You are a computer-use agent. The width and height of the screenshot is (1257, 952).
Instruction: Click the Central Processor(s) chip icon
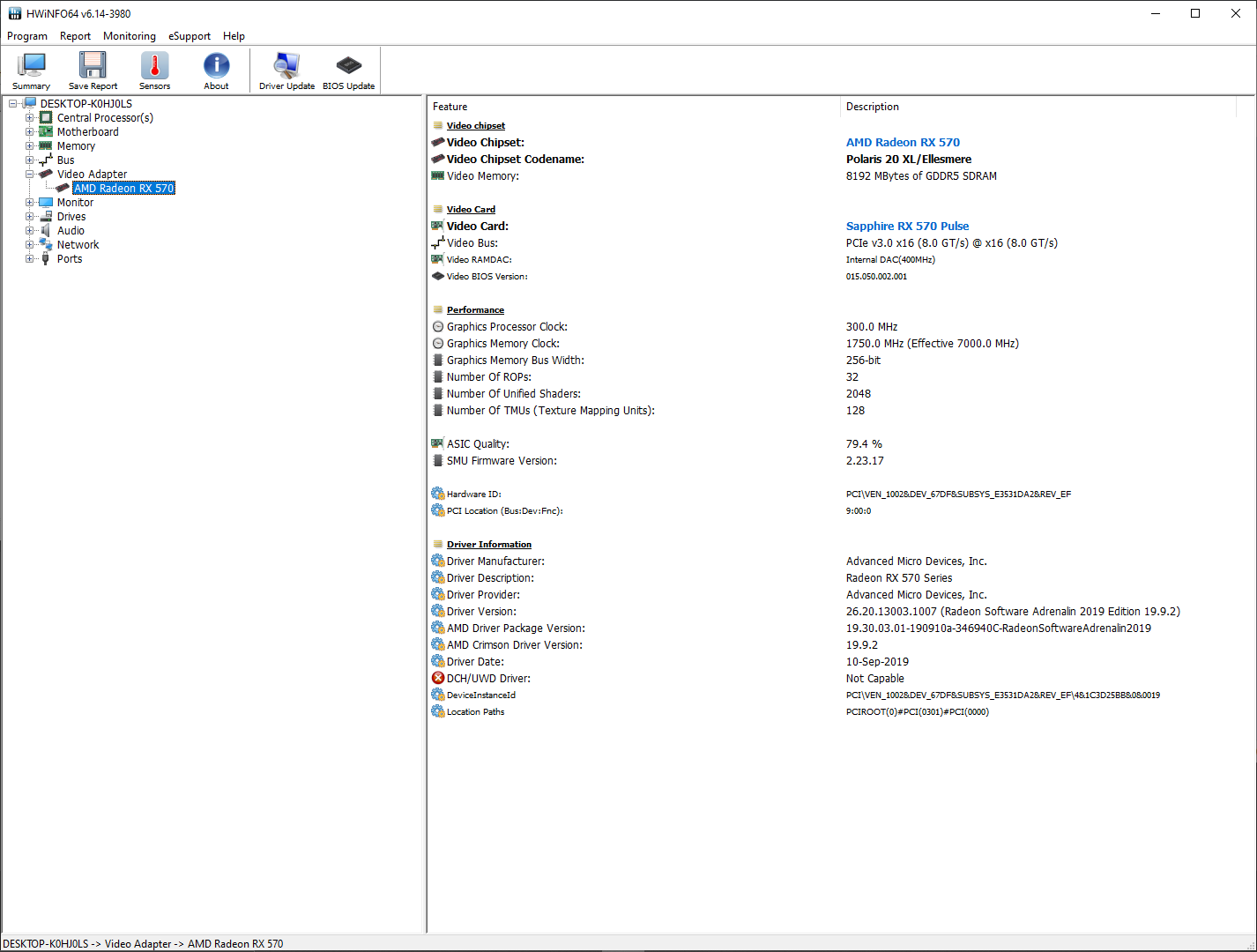click(x=46, y=117)
